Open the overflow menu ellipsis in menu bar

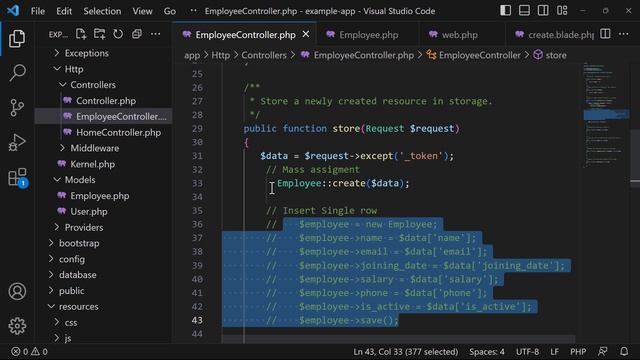[193, 11]
